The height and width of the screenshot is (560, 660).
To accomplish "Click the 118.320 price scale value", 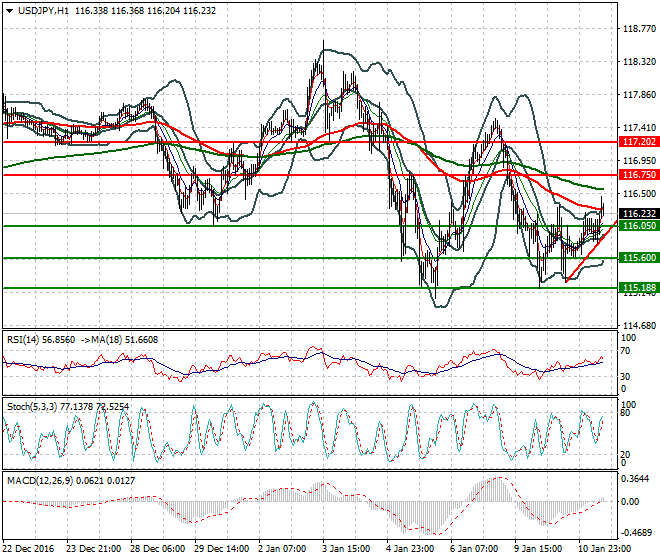I will [x=639, y=61].
